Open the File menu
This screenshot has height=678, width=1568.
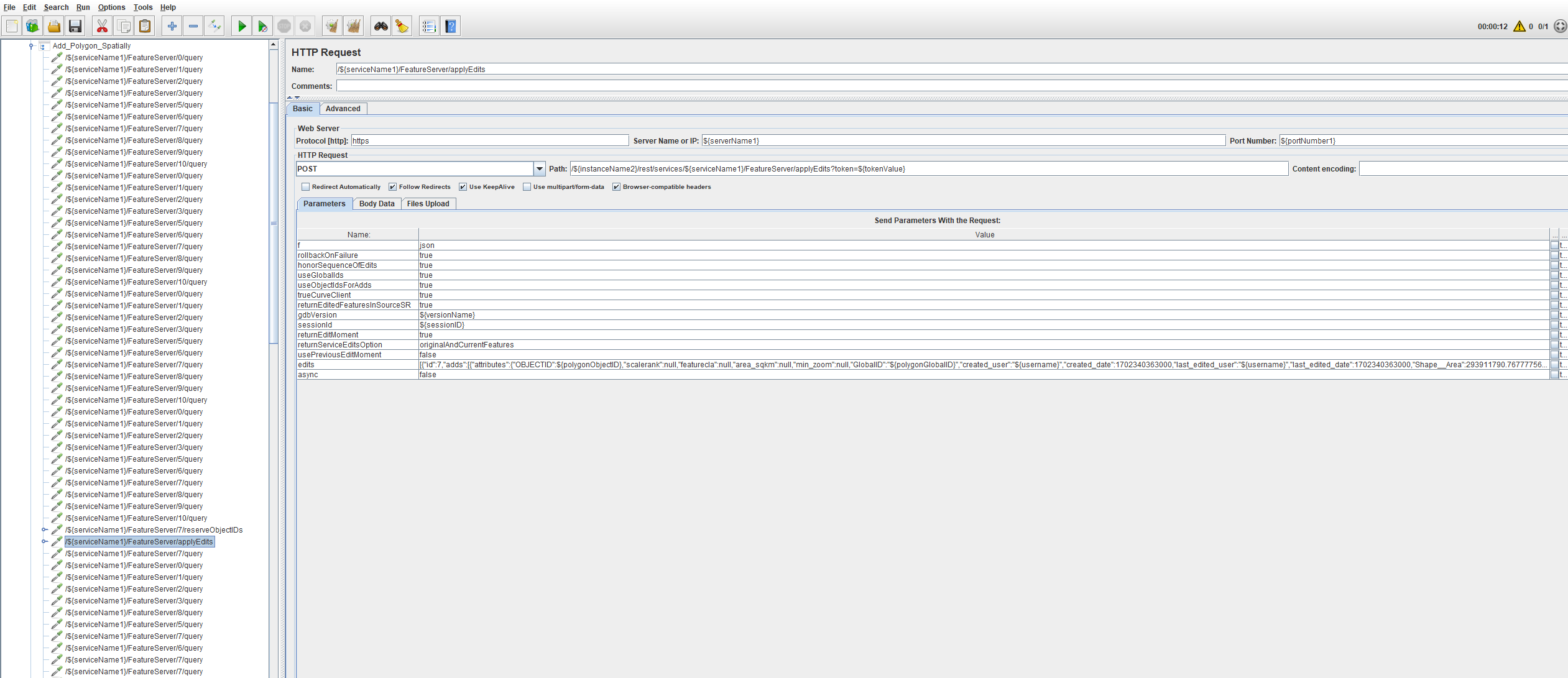(x=9, y=7)
